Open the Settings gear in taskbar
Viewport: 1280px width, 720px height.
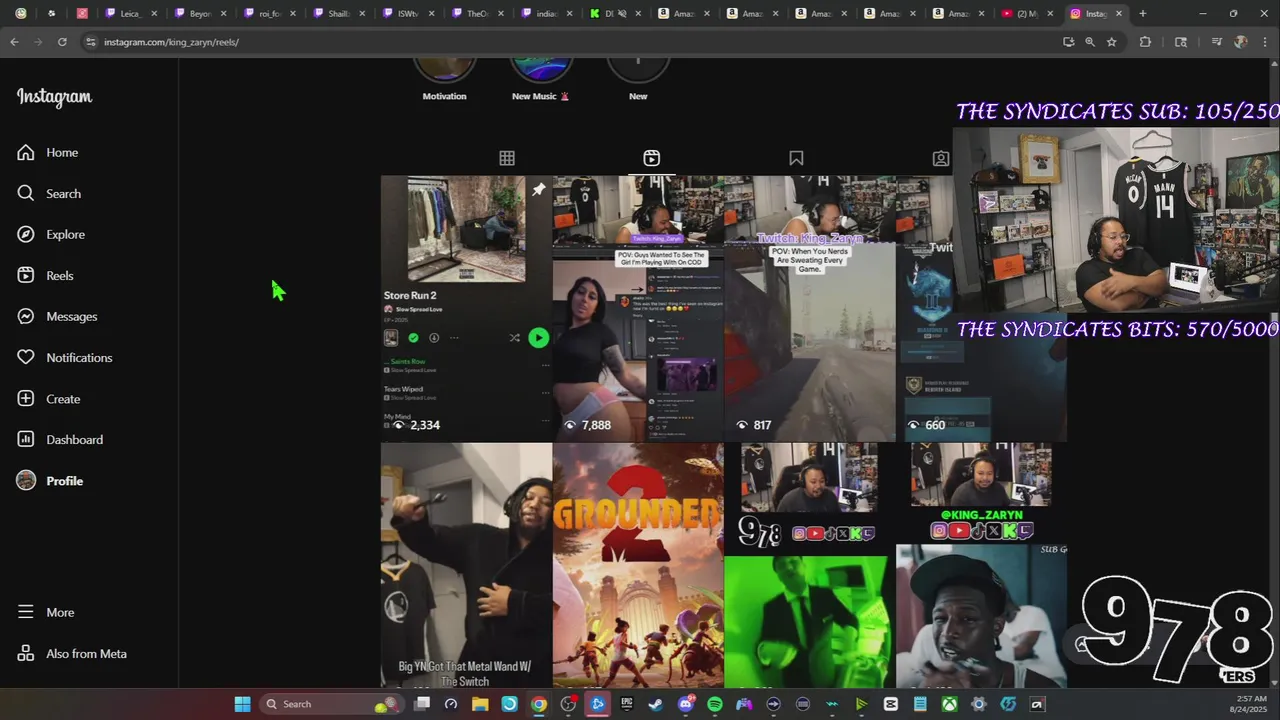tap(979, 704)
